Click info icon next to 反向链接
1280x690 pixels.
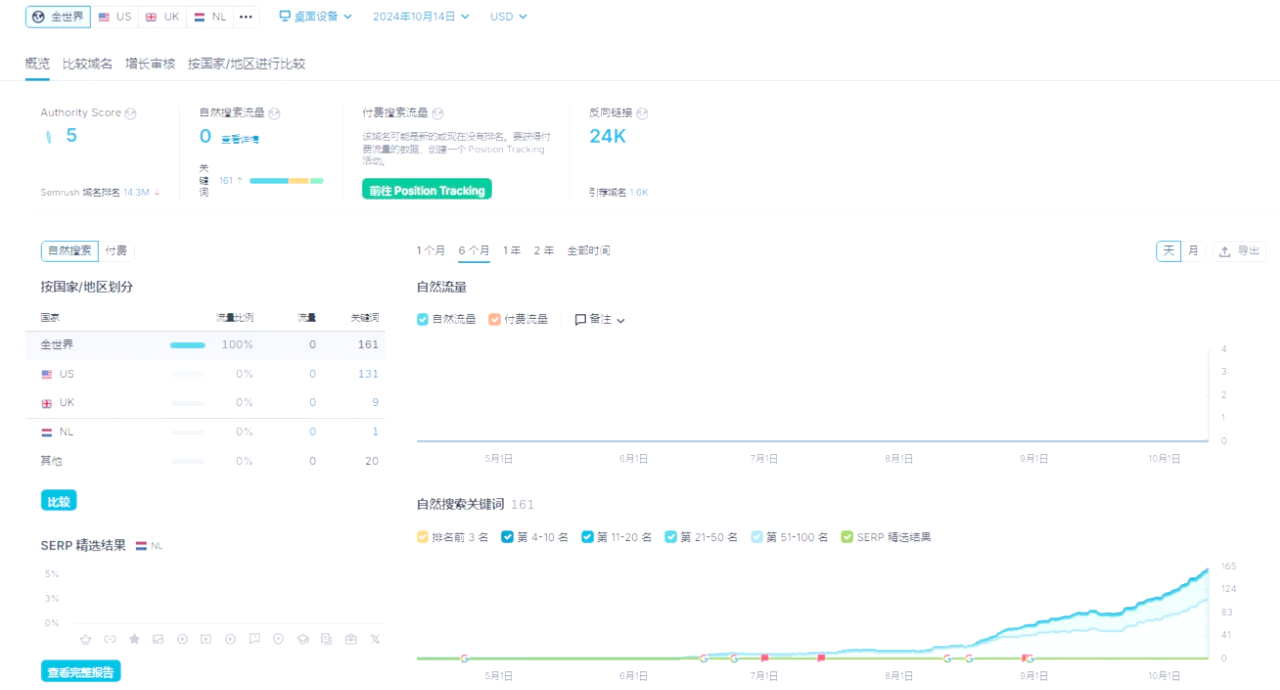click(x=642, y=114)
